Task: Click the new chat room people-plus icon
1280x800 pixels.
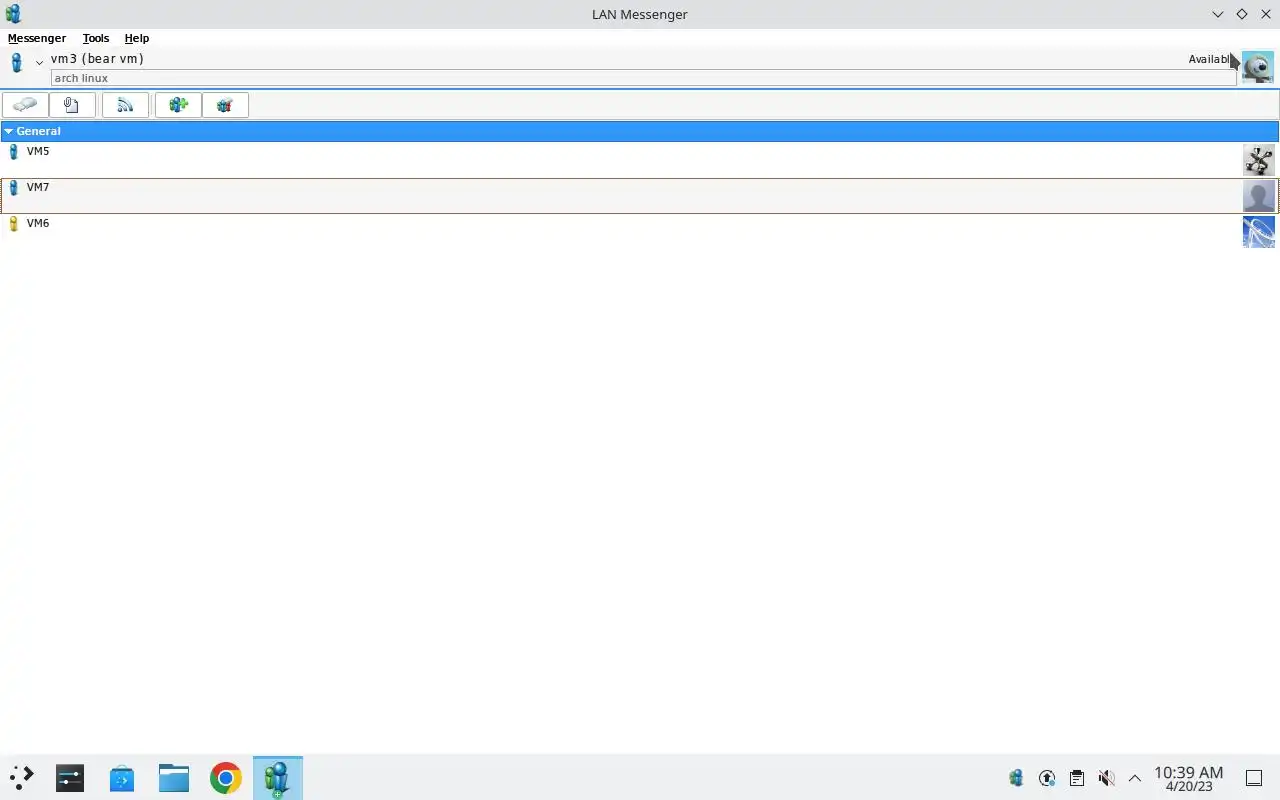Action: tap(178, 105)
